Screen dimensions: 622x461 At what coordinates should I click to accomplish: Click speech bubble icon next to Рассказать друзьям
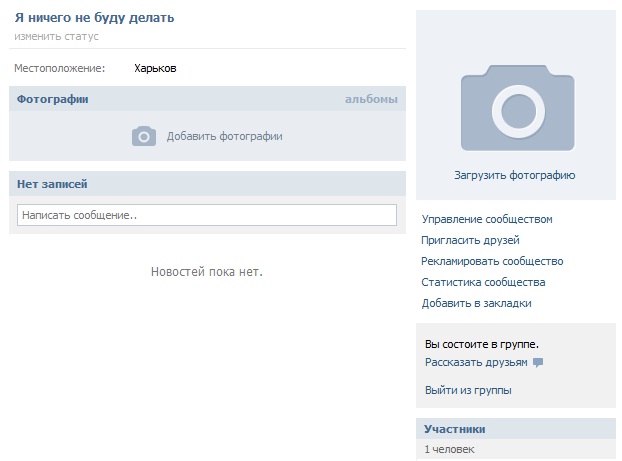pyautogui.click(x=538, y=362)
